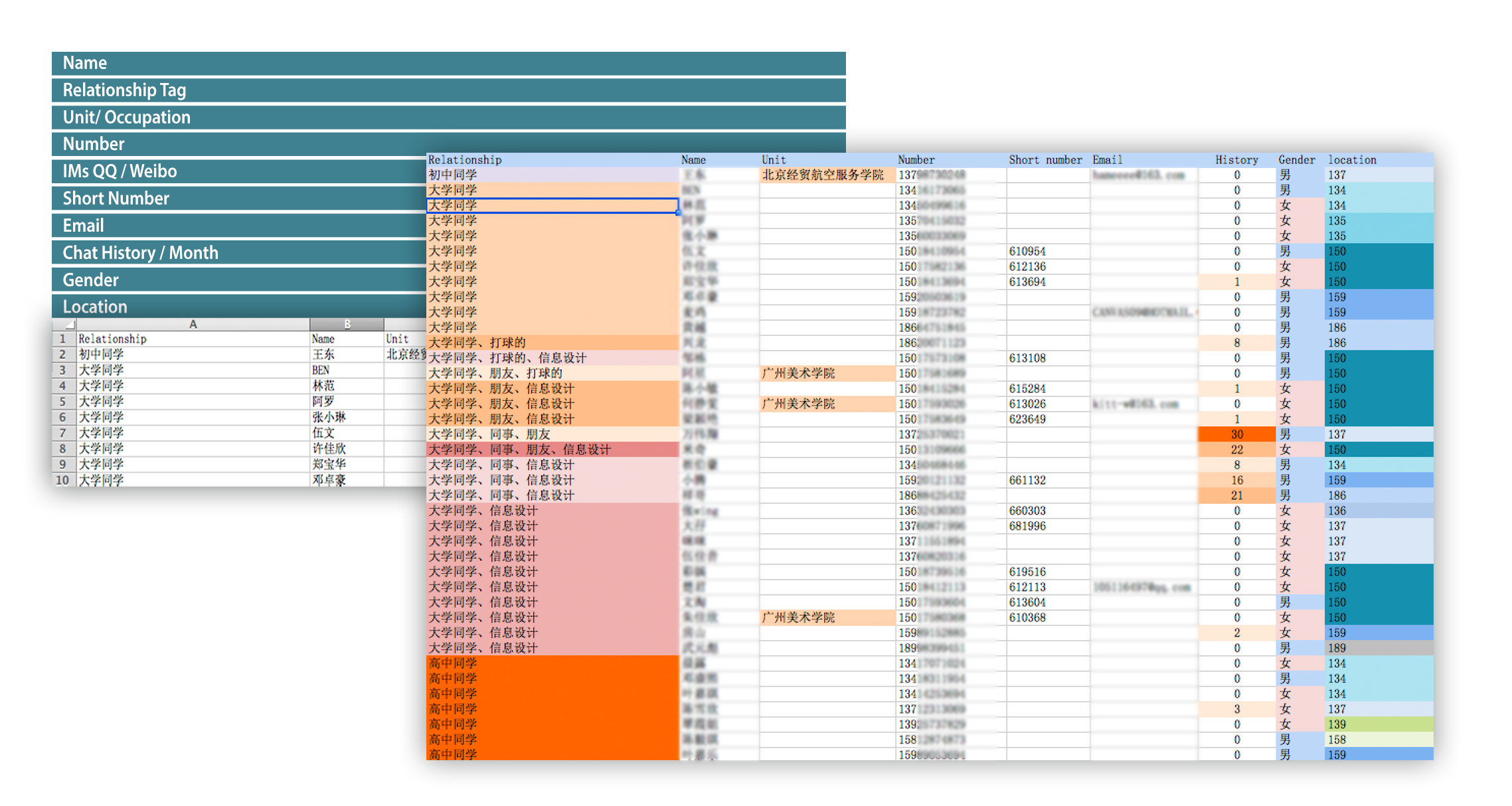Click the blue-outlined selected 大学同学 cell

tap(551, 206)
